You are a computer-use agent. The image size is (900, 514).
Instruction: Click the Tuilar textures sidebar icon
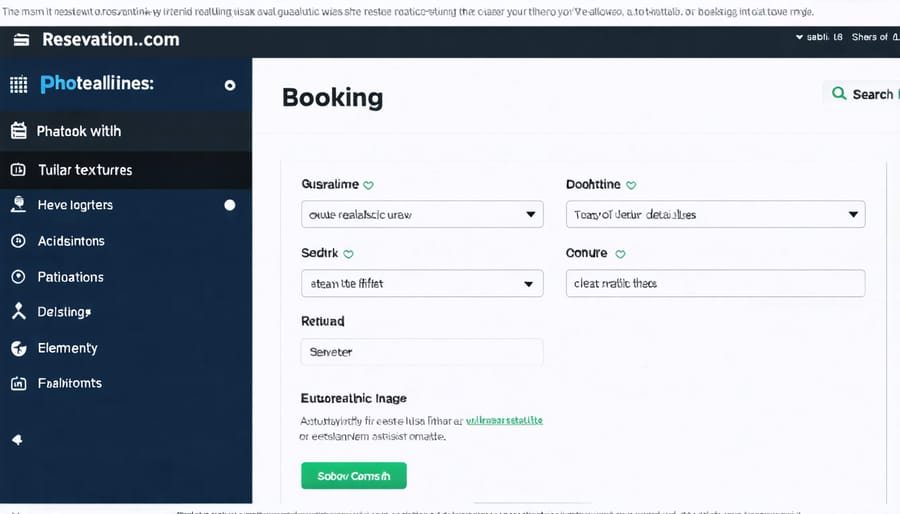click(18, 170)
